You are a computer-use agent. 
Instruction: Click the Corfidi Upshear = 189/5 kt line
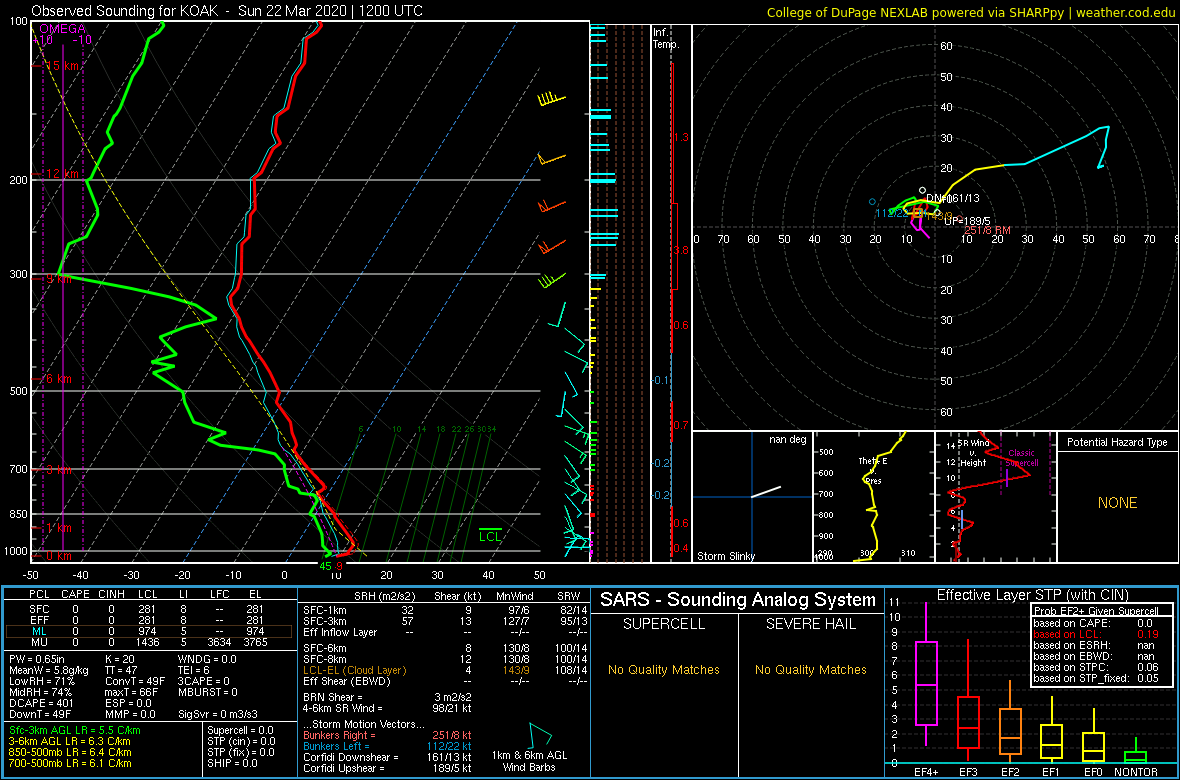[x=388, y=768]
